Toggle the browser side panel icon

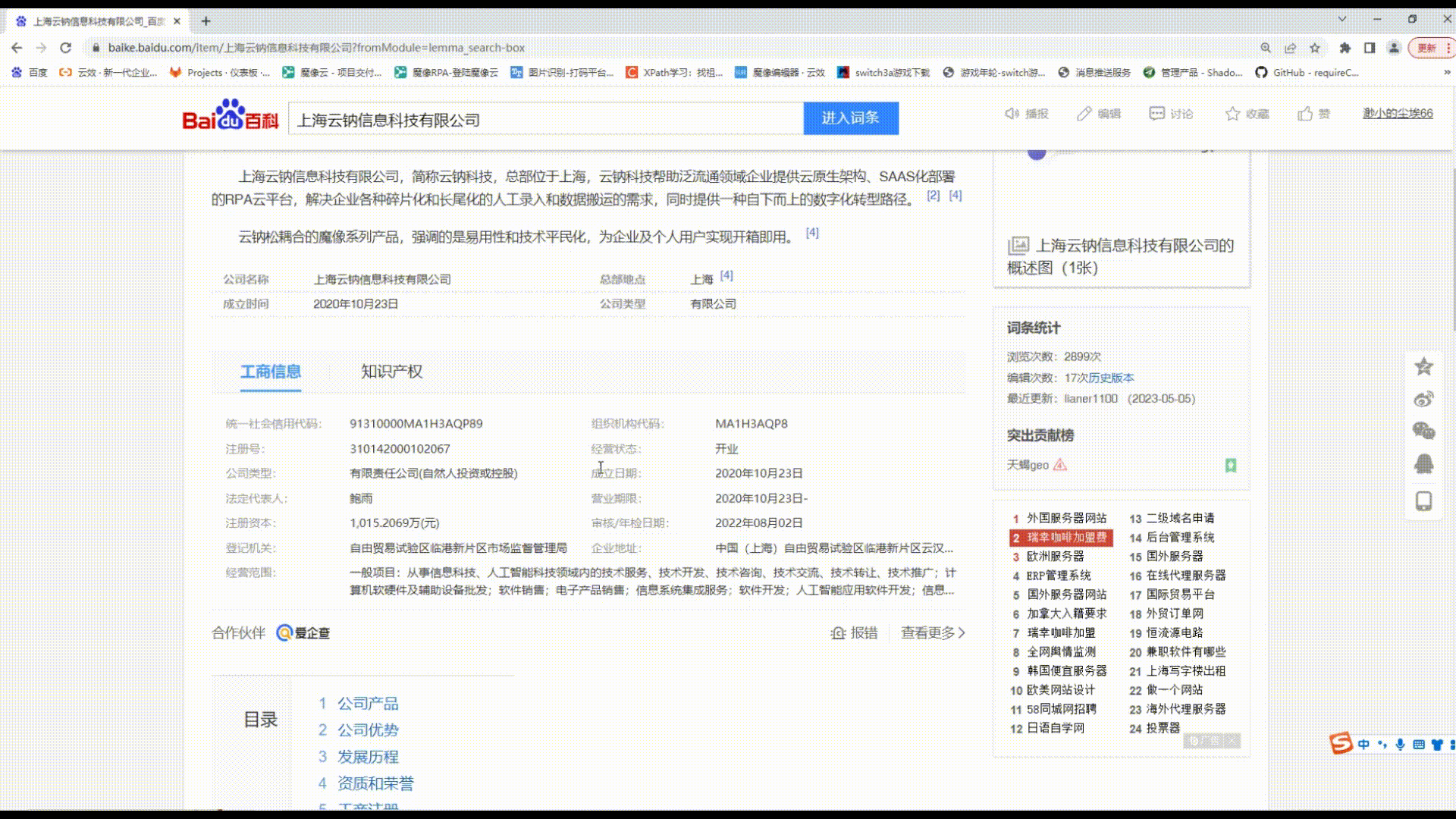(x=1370, y=48)
